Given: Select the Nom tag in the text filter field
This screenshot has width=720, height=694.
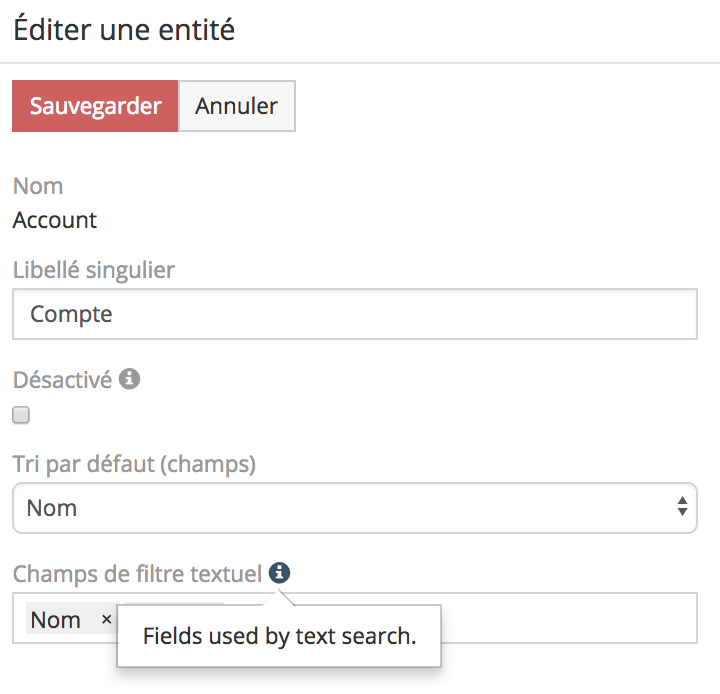Looking at the screenshot, I should [x=56, y=620].
